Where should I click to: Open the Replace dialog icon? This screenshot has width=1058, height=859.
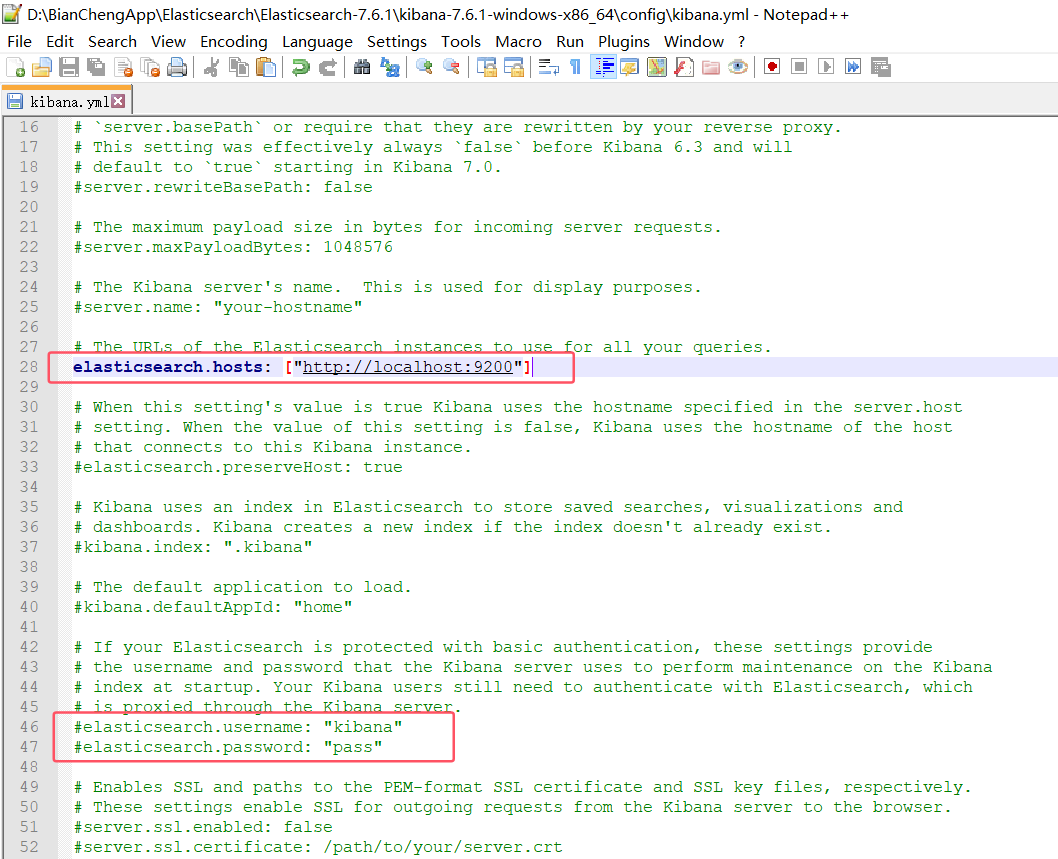[x=389, y=67]
